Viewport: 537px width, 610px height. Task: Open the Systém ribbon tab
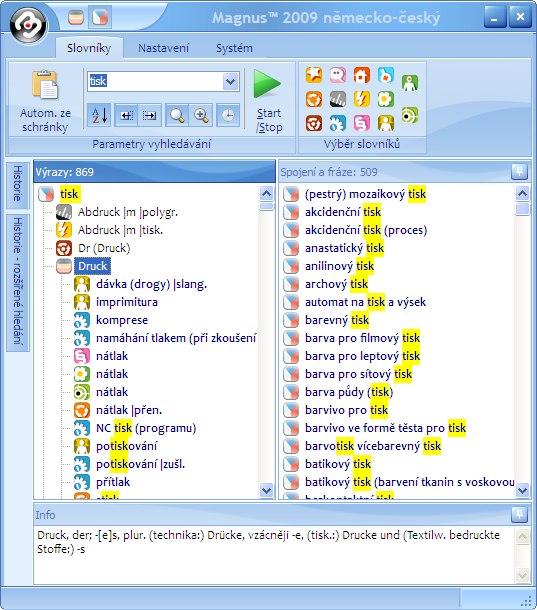point(234,48)
